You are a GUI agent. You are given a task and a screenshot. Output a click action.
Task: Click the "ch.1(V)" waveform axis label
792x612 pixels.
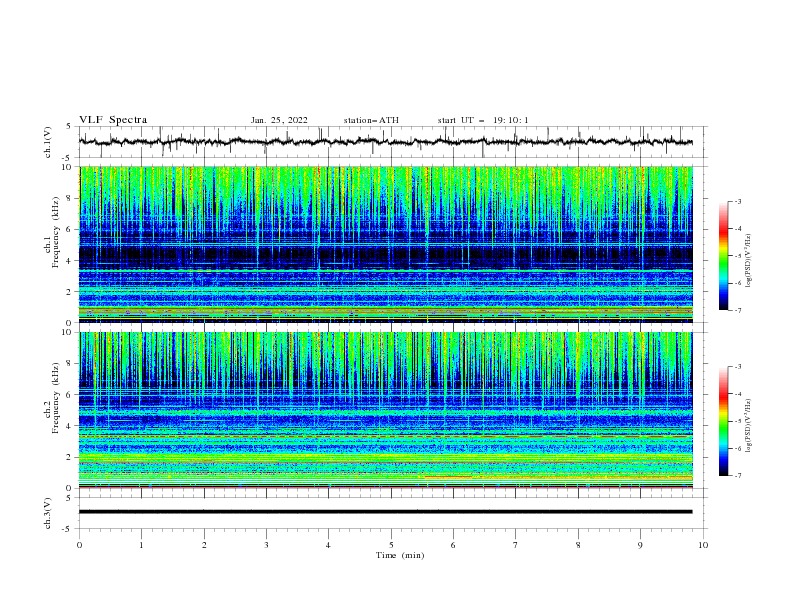(x=48, y=142)
